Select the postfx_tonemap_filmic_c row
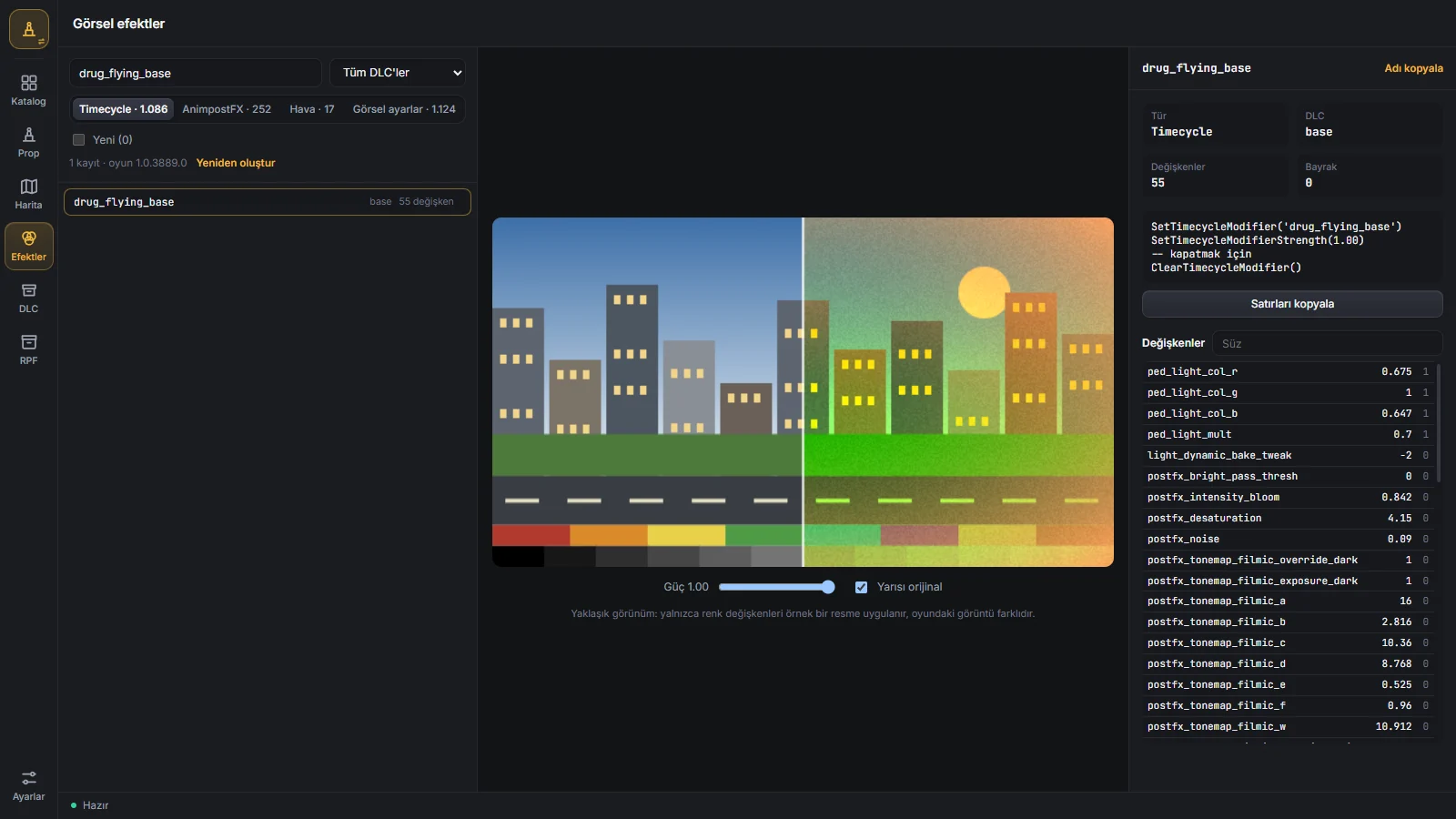Viewport: 1456px width, 819px height. pyautogui.click(x=1288, y=642)
